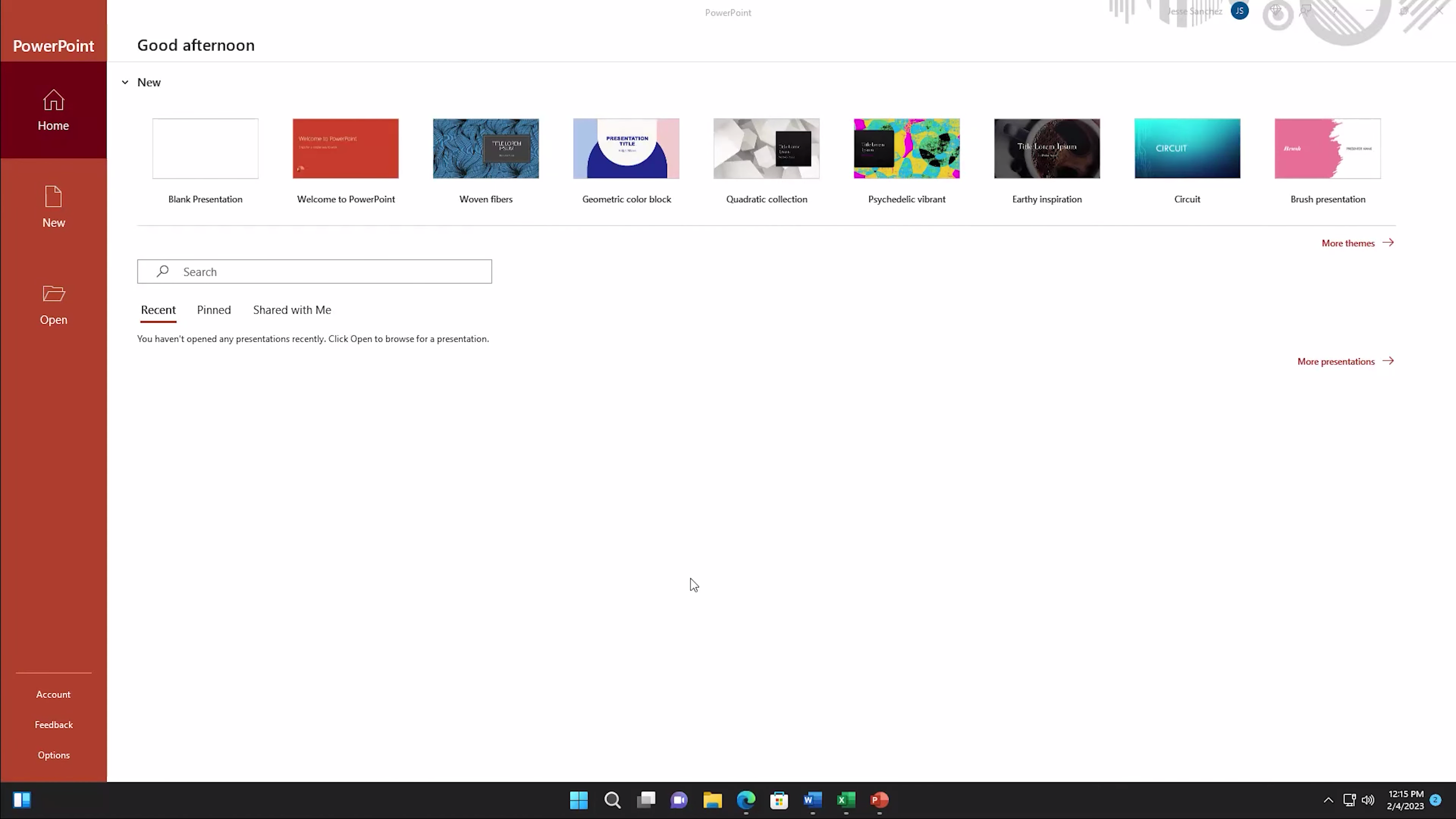The width and height of the screenshot is (1456, 819).
Task: Click the Open folder icon in sidebar
Action: coord(53,294)
